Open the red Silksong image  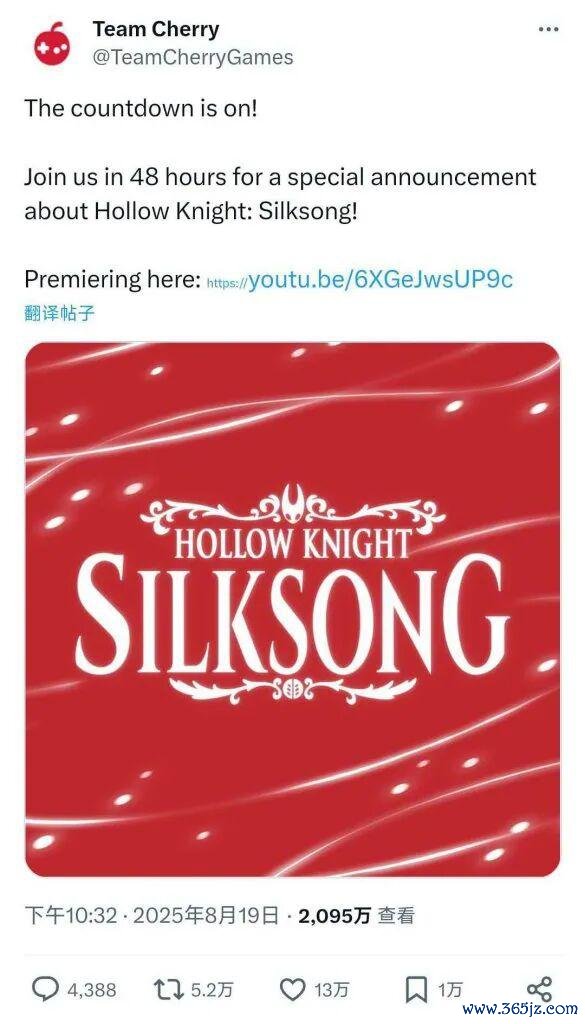pos(292,609)
